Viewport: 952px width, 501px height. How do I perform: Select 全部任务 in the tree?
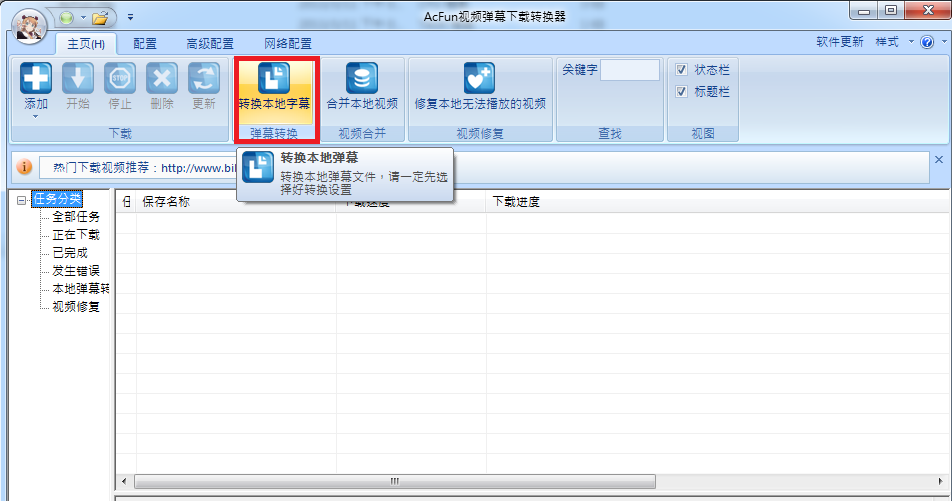(76, 216)
